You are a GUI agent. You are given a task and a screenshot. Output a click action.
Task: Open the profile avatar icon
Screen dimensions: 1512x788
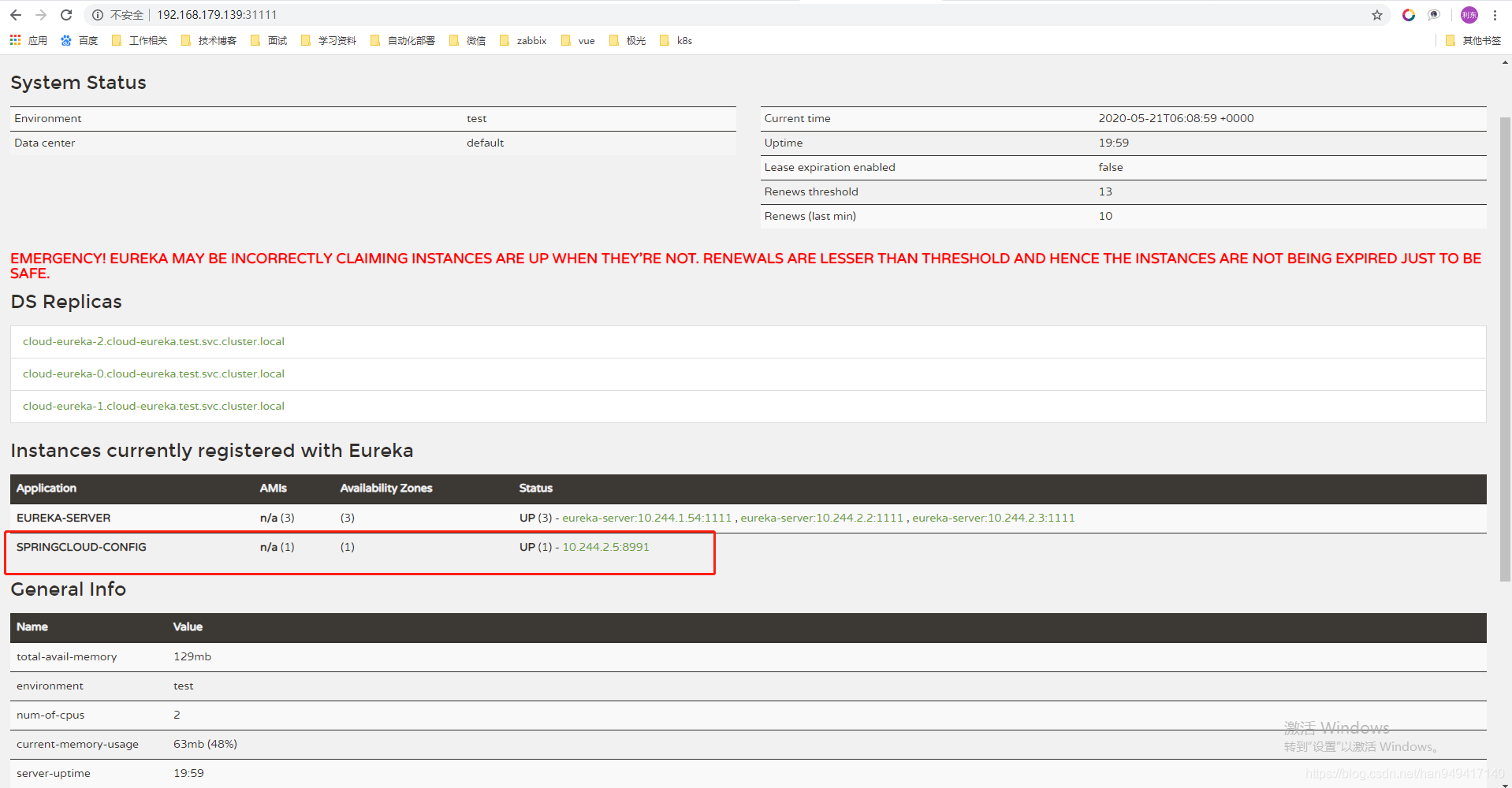pyautogui.click(x=1469, y=15)
